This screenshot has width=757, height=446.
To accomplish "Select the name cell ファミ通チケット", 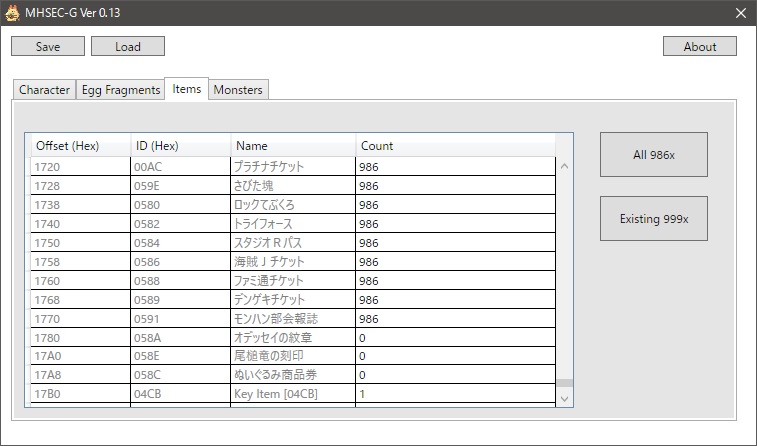I will 293,280.
